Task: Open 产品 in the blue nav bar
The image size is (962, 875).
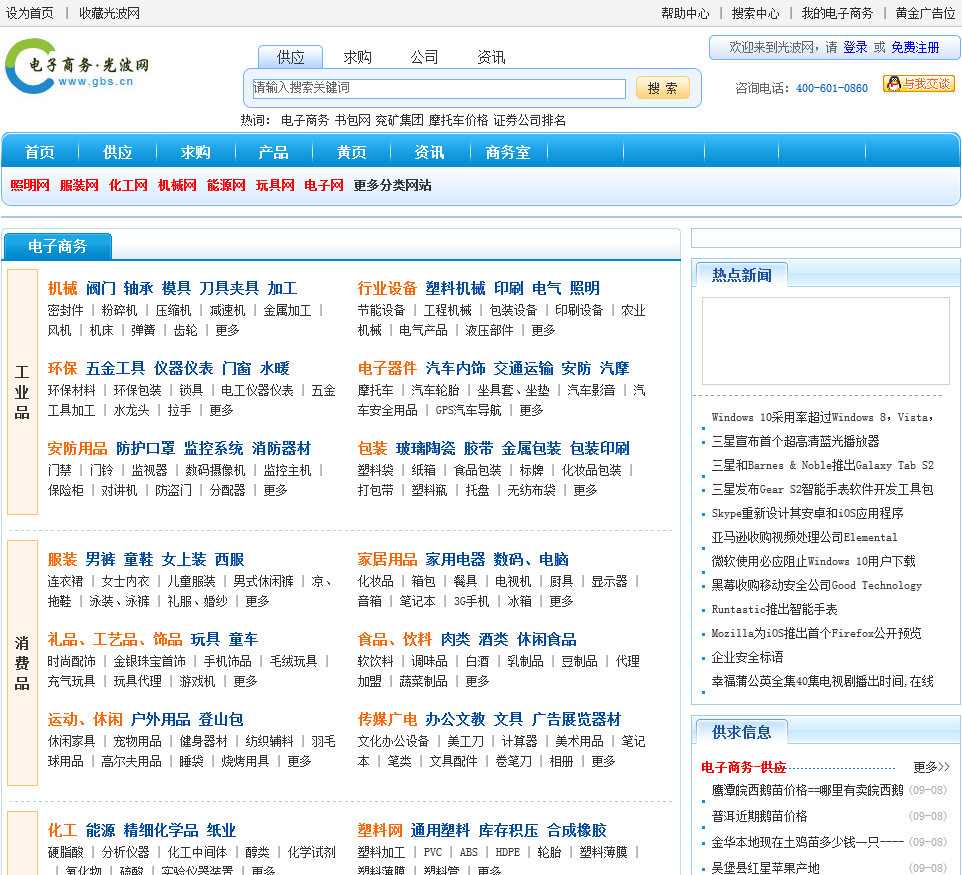Action: [274, 152]
